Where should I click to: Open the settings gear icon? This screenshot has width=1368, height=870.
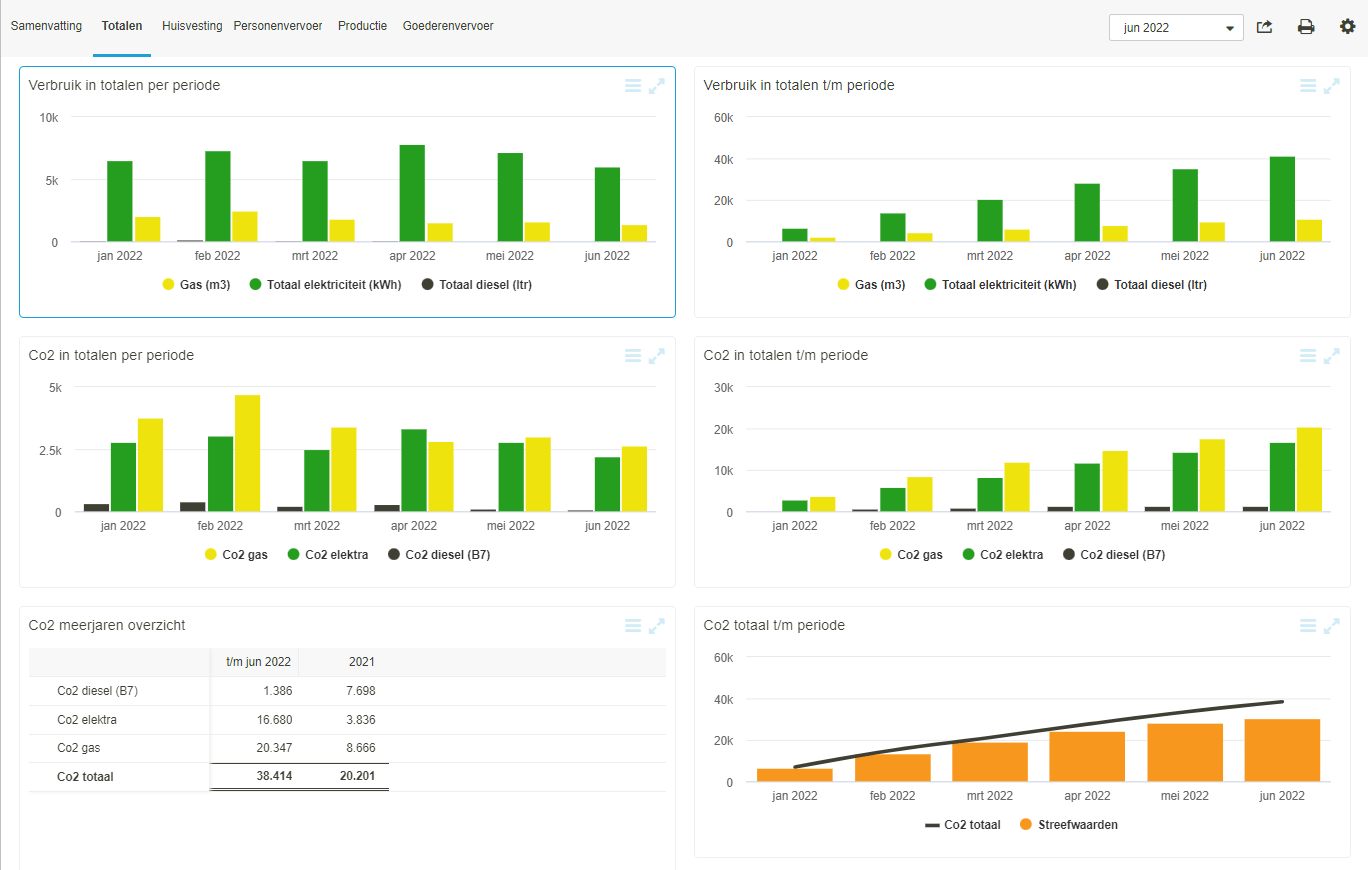tap(1347, 27)
